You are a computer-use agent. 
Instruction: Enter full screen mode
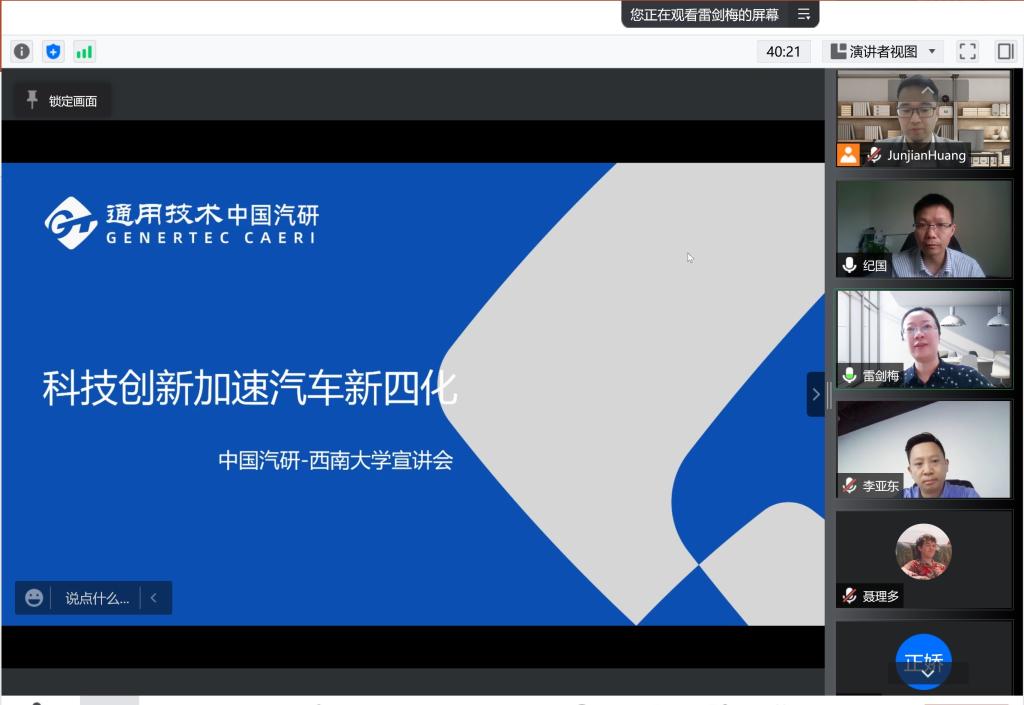point(967,51)
